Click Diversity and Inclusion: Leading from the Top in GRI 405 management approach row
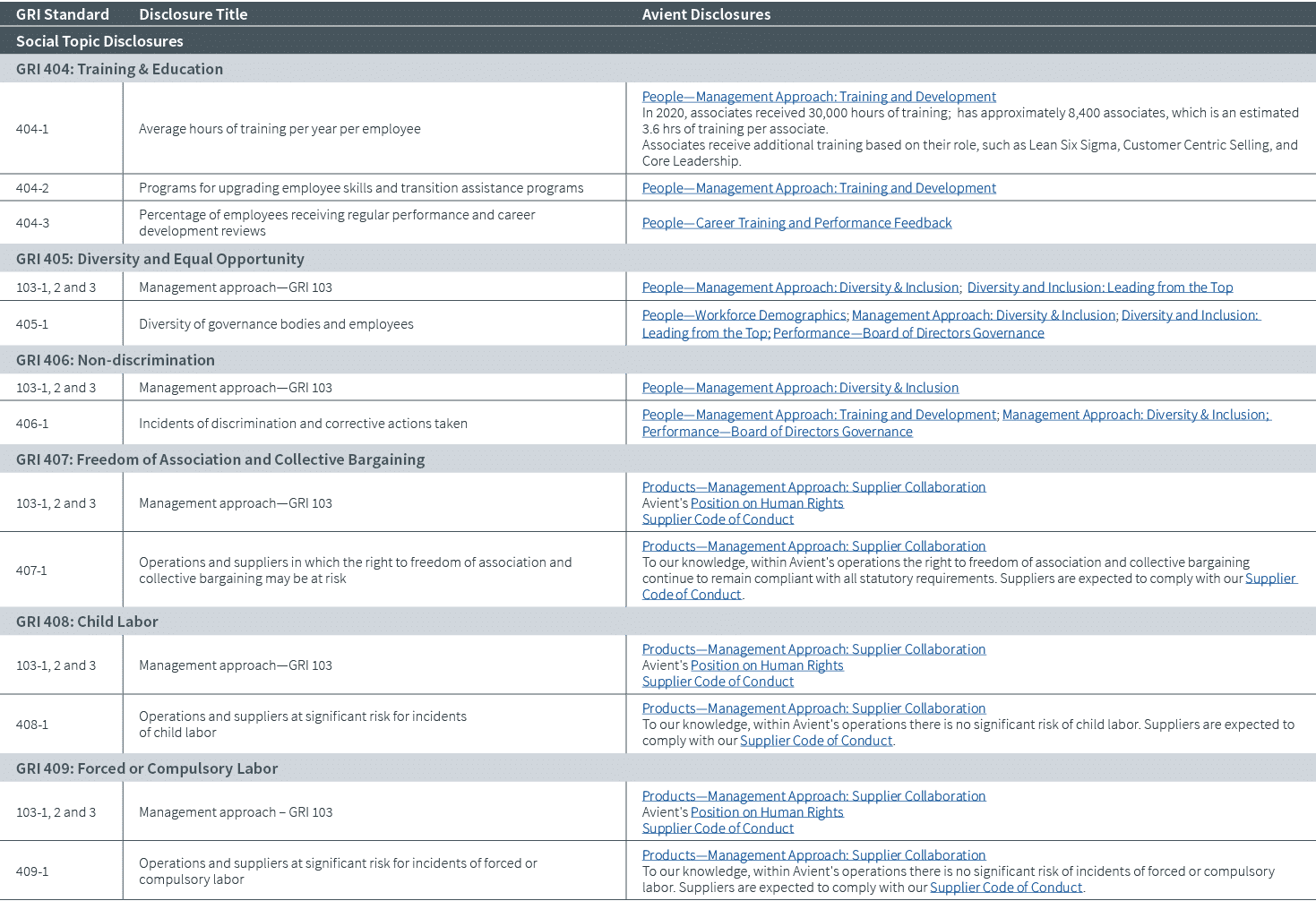 pos(1099,287)
